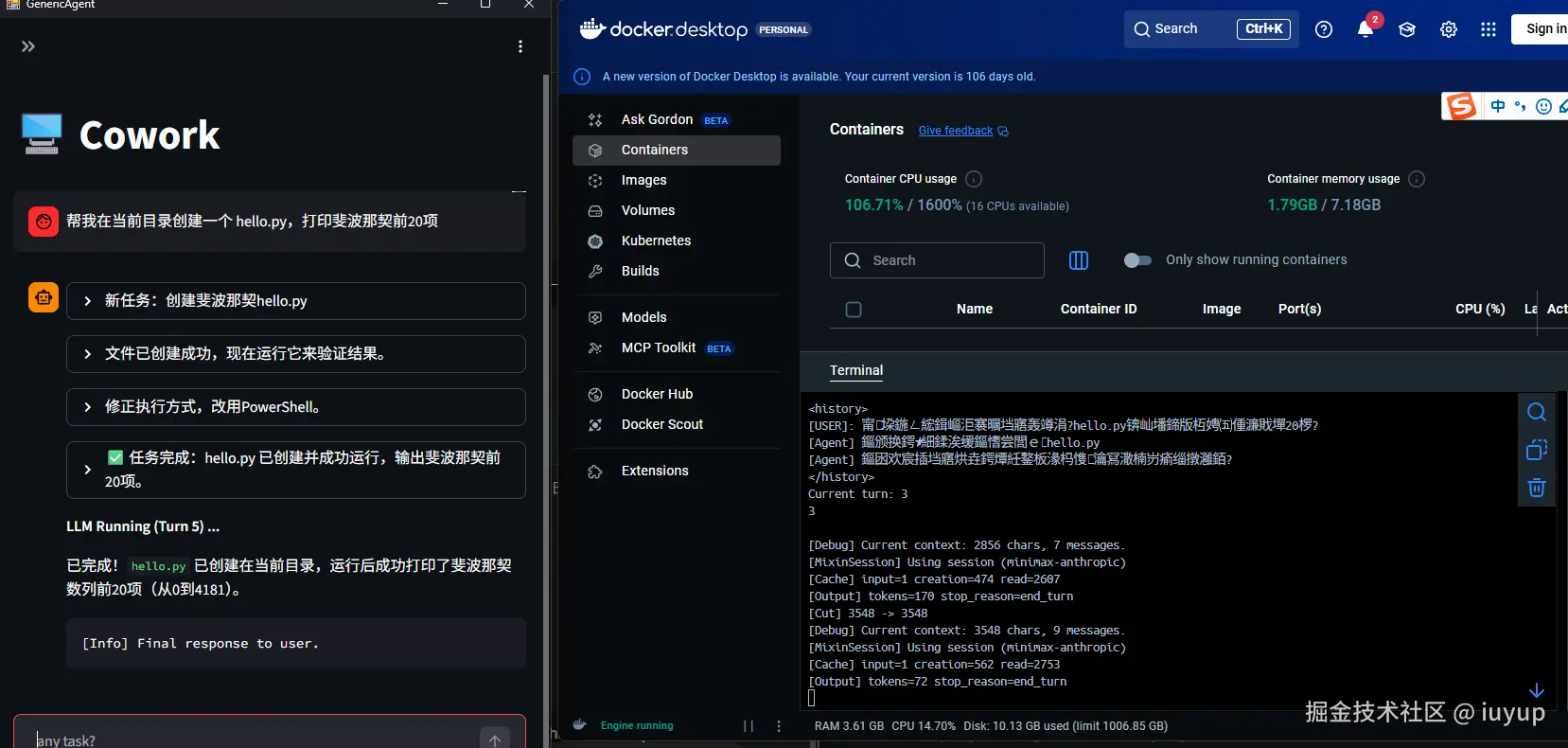This screenshot has width=1568, height=748.
Task: Open engine options three-dot menu in status bar
Action: [x=779, y=726]
